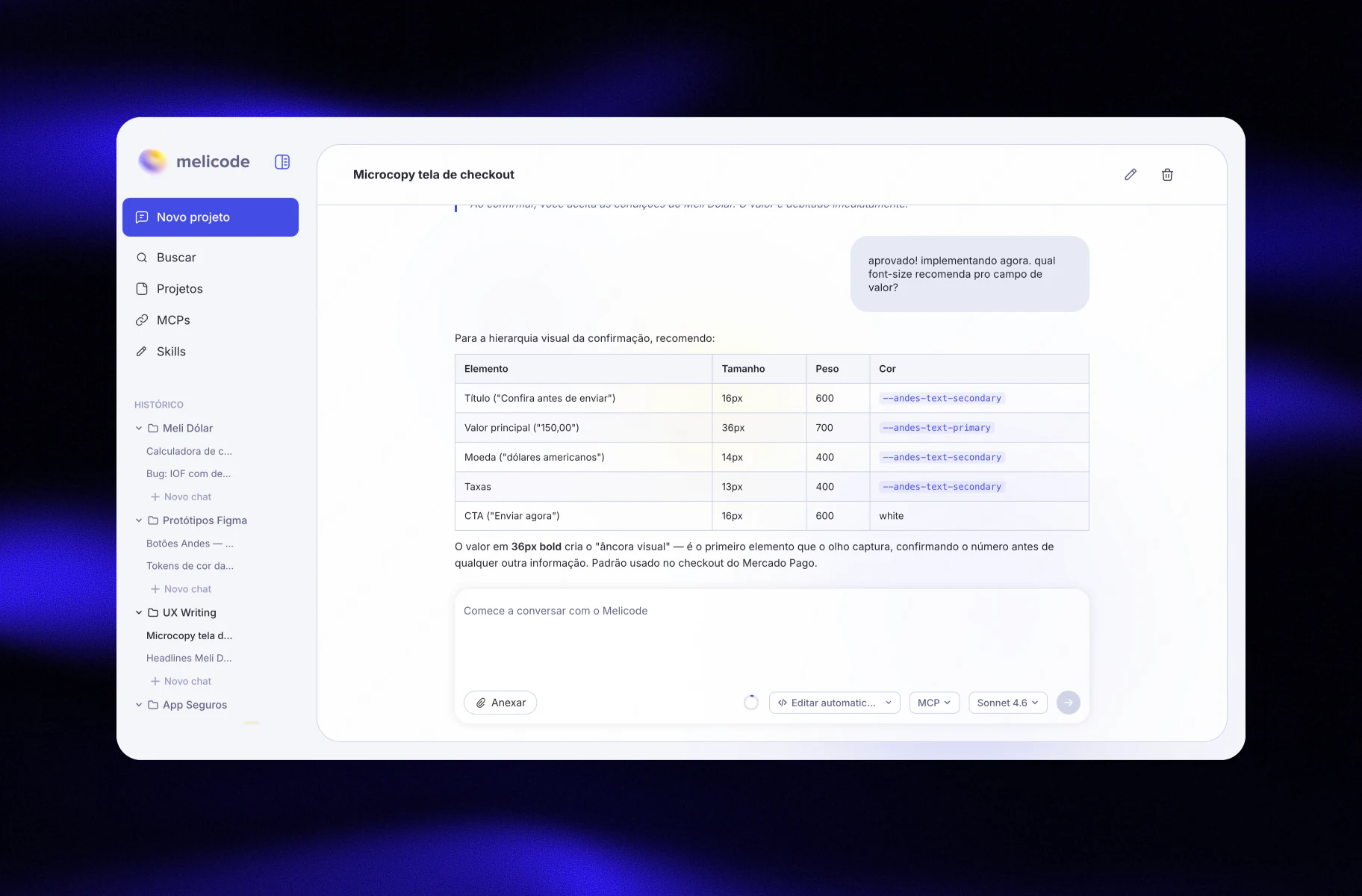1362x896 pixels.
Task: Click the Microcopy tela de checkout title
Action: click(433, 175)
